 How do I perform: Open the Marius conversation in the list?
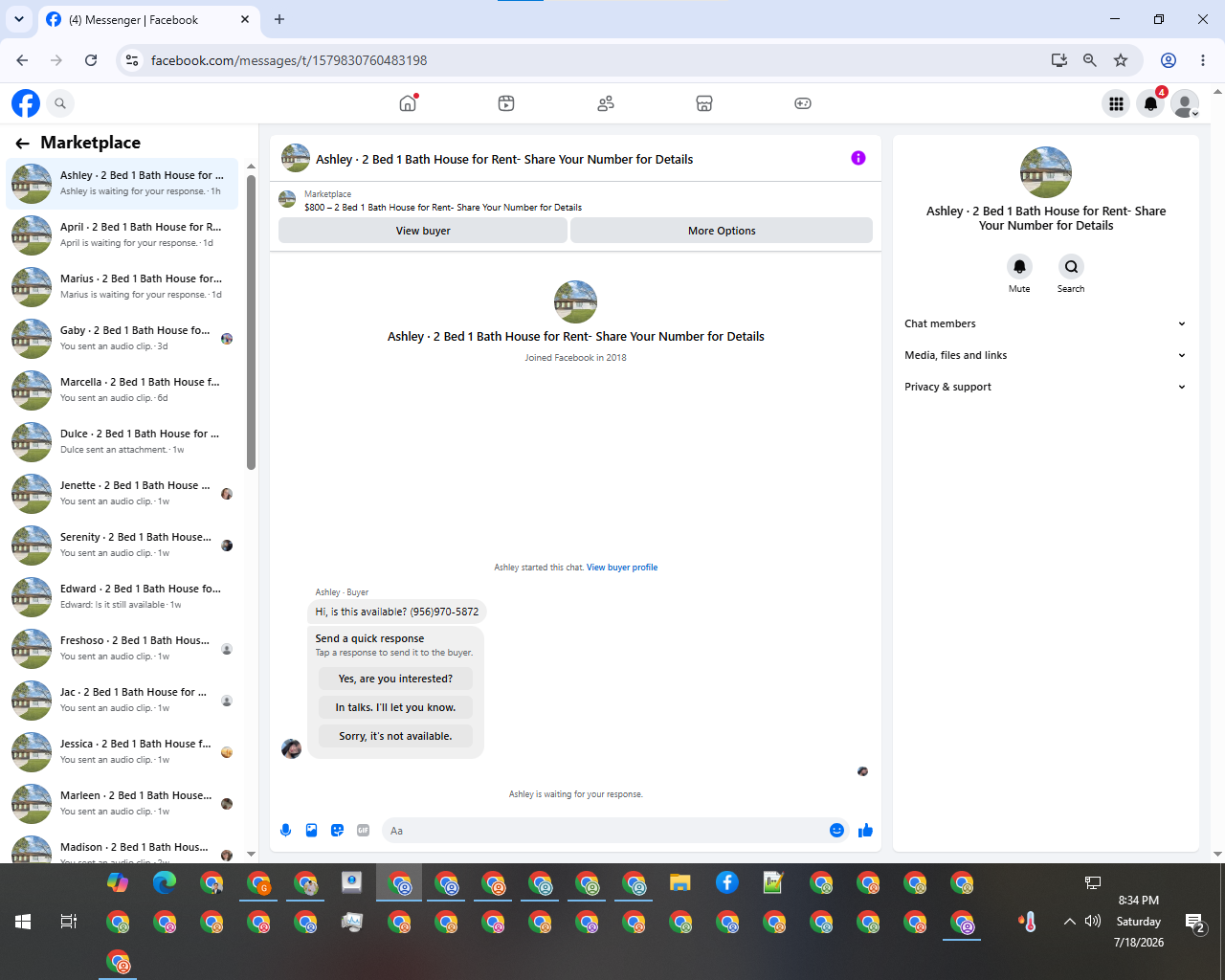click(x=122, y=286)
